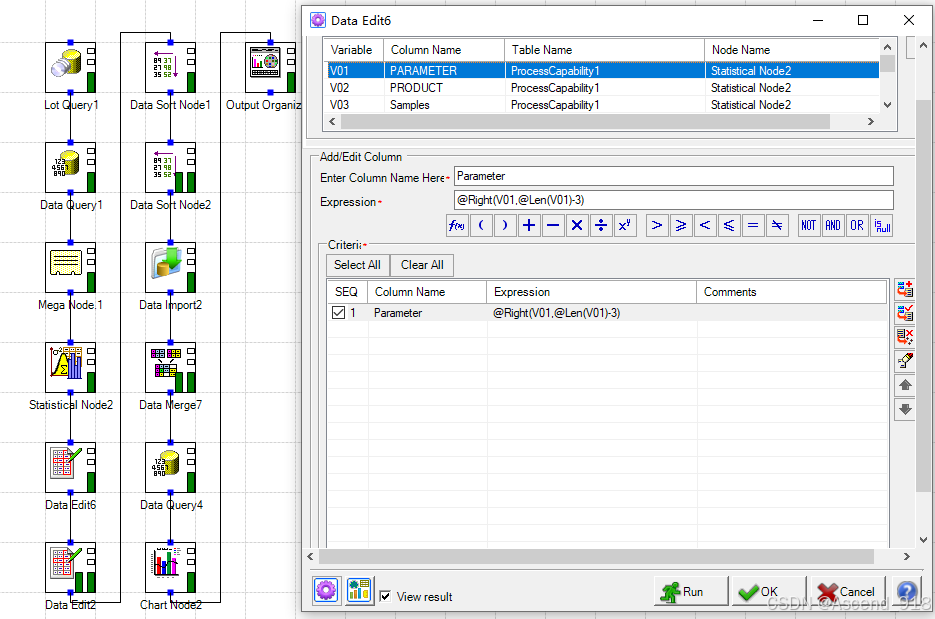
Task: Click the AND logical operator icon
Action: [833, 225]
